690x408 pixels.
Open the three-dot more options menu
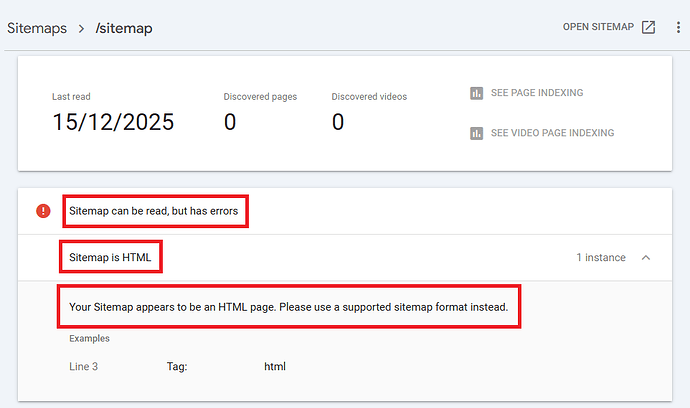pos(678,27)
